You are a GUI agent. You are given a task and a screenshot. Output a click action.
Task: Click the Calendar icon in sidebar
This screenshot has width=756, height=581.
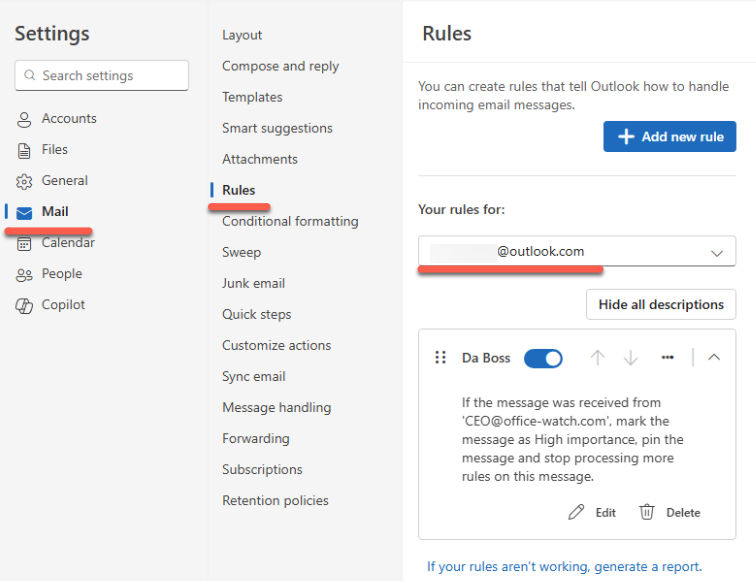[24, 243]
